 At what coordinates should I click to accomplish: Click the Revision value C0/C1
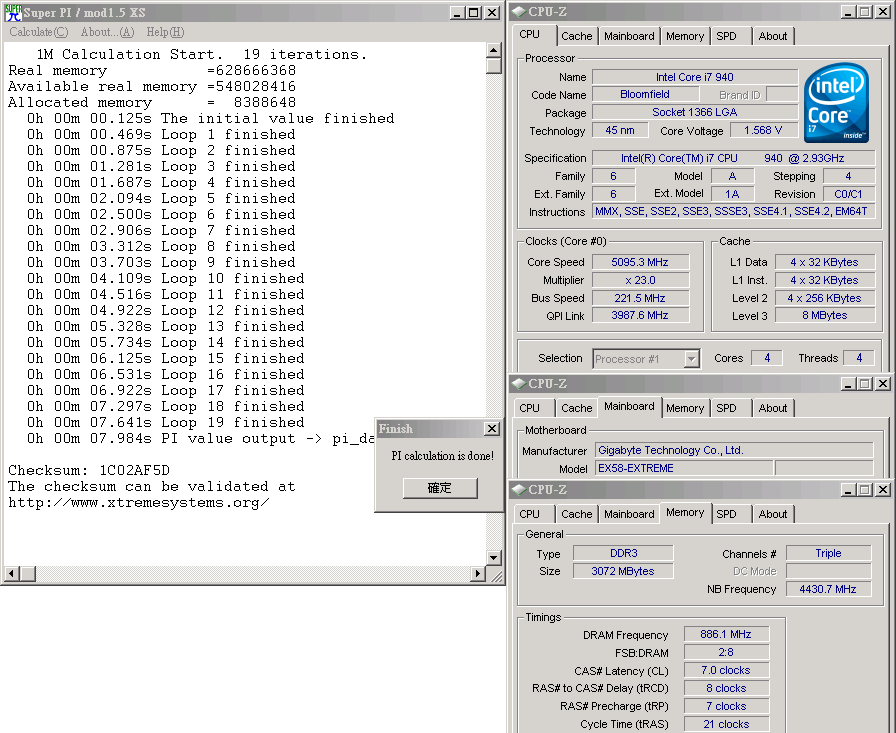(x=849, y=194)
